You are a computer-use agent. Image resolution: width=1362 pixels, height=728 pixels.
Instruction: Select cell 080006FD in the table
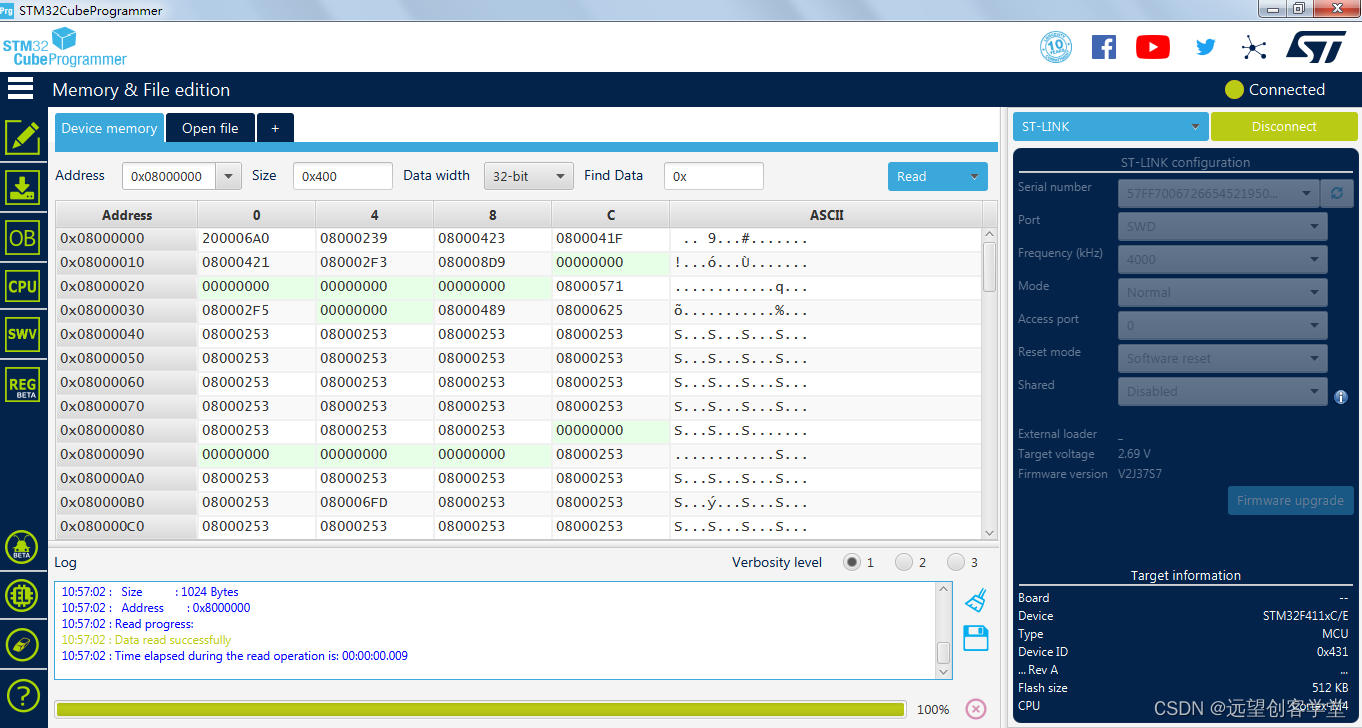tap(375, 503)
